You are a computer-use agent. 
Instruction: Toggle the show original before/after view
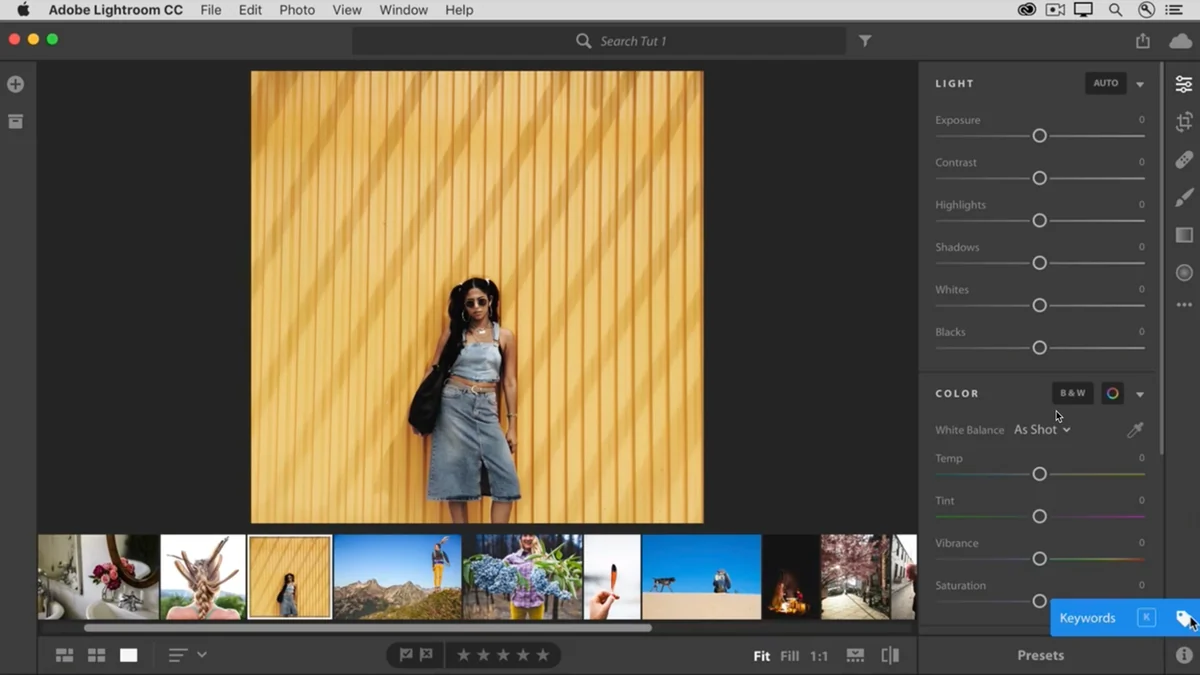(x=890, y=656)
